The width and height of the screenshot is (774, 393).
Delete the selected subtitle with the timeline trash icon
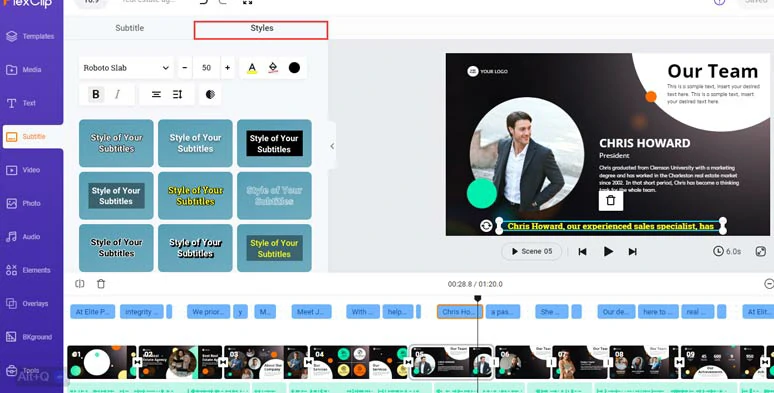(x=101, y=284)
